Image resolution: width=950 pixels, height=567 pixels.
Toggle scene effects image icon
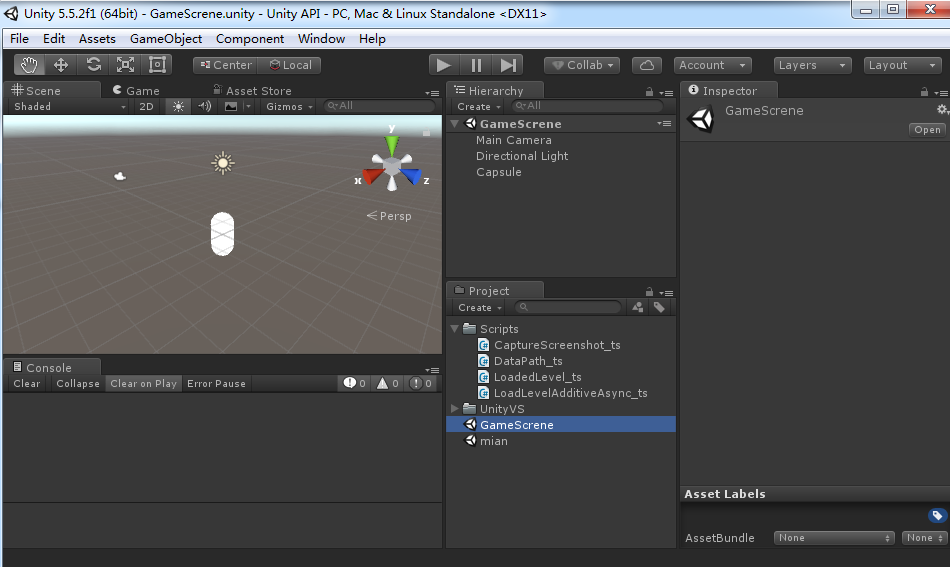231,106
